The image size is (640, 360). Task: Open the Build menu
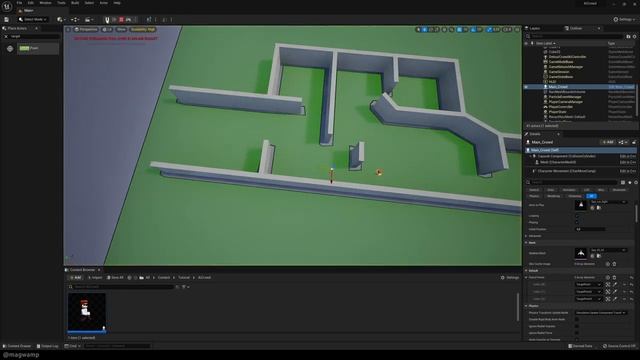point(75,3)
